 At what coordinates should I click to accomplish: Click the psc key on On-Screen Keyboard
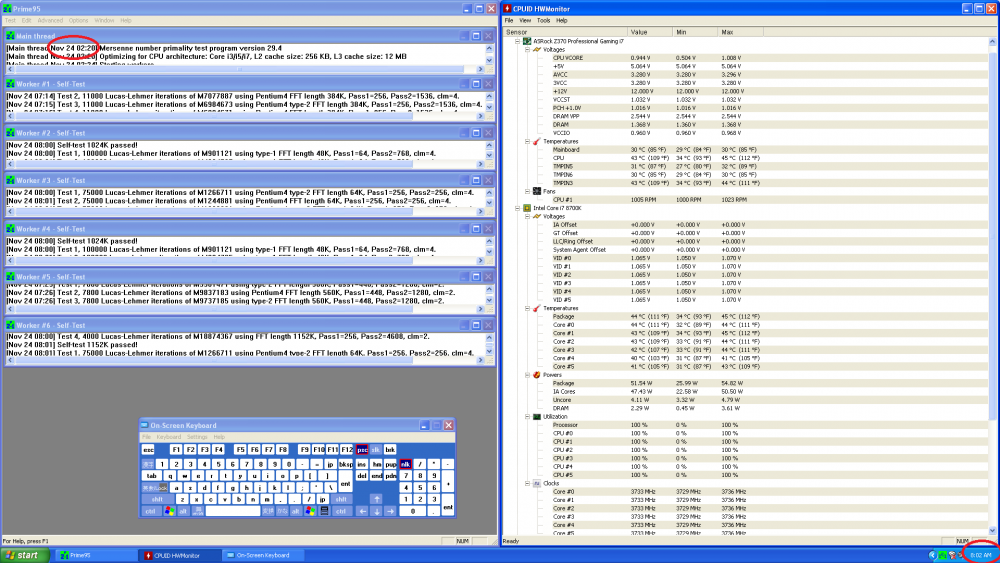click(x=362, y=450)
